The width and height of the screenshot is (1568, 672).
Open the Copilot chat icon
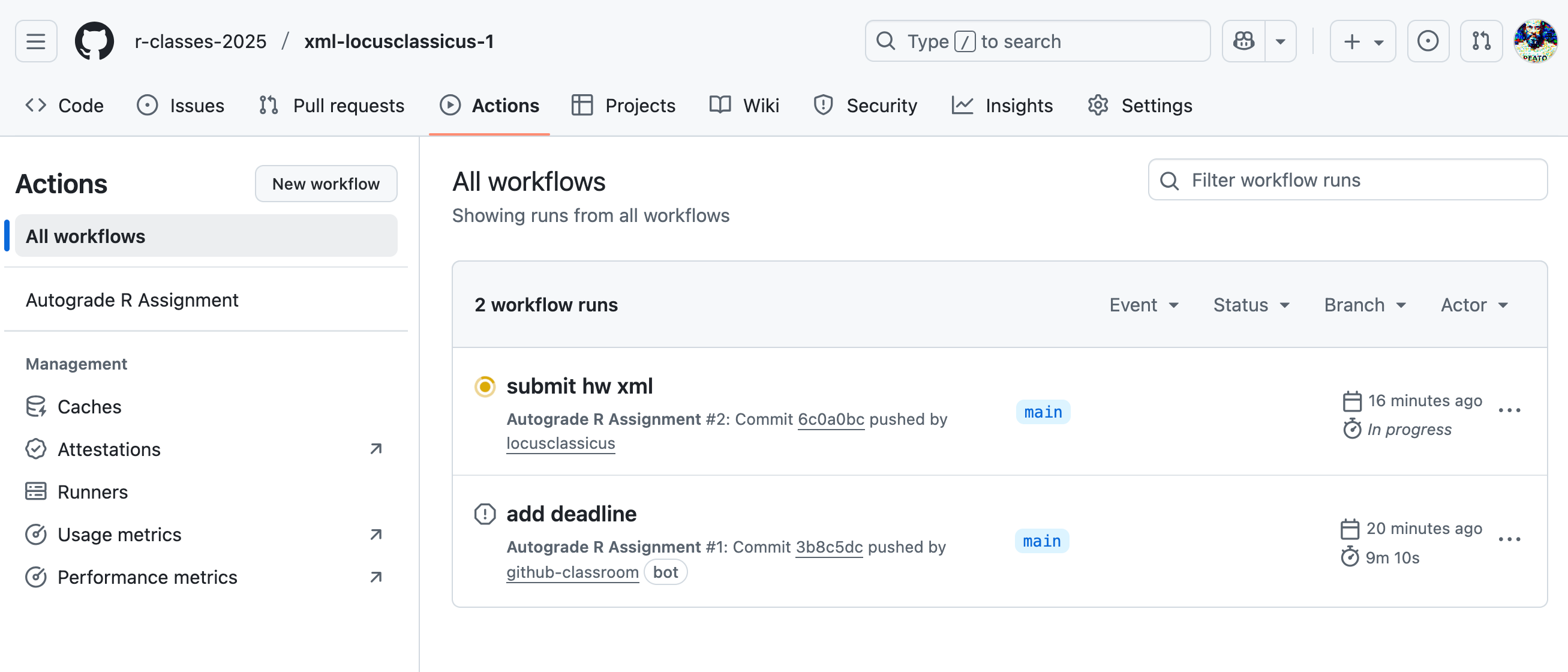[x=1243, y=41]
